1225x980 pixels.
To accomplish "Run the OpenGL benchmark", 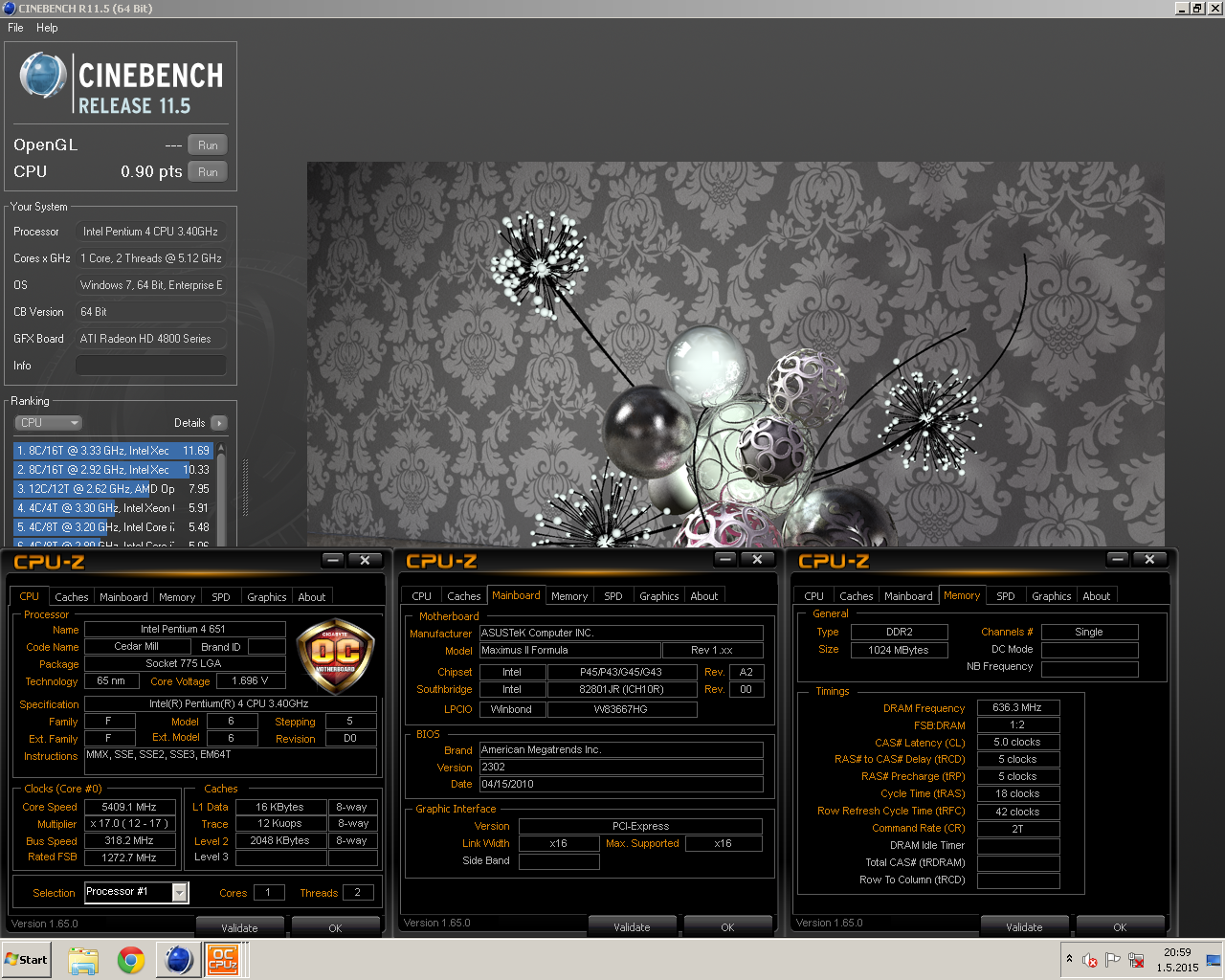I will point(208,145).
